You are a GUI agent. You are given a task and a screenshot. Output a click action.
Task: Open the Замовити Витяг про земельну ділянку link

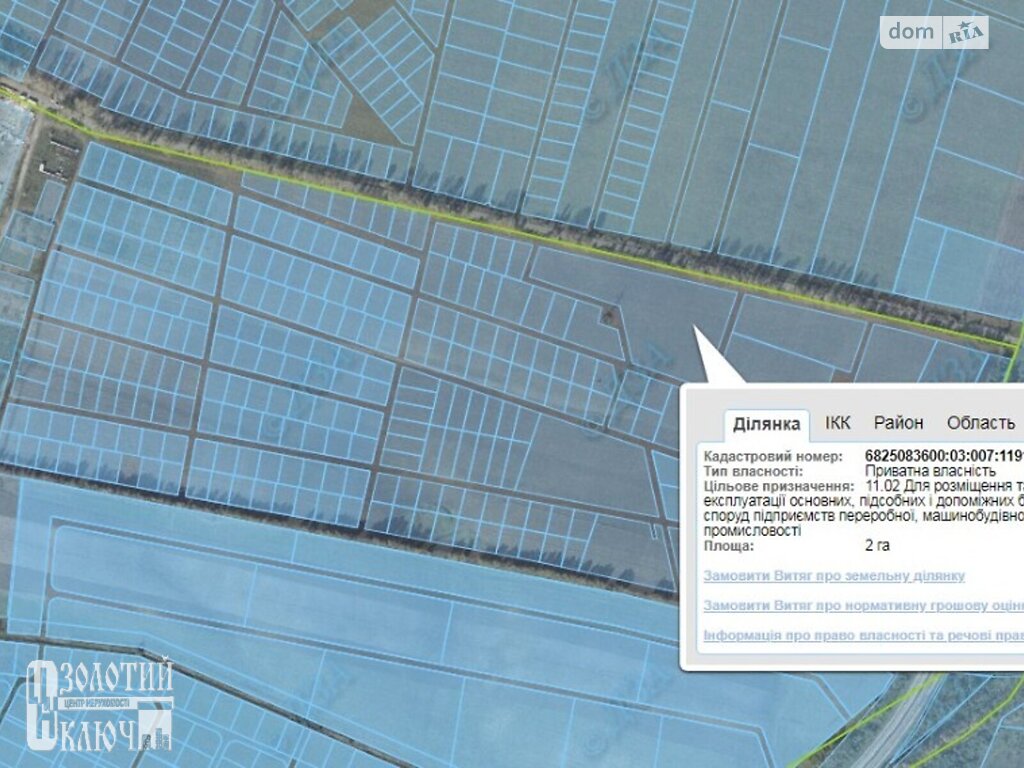click(x=834, y=576)
